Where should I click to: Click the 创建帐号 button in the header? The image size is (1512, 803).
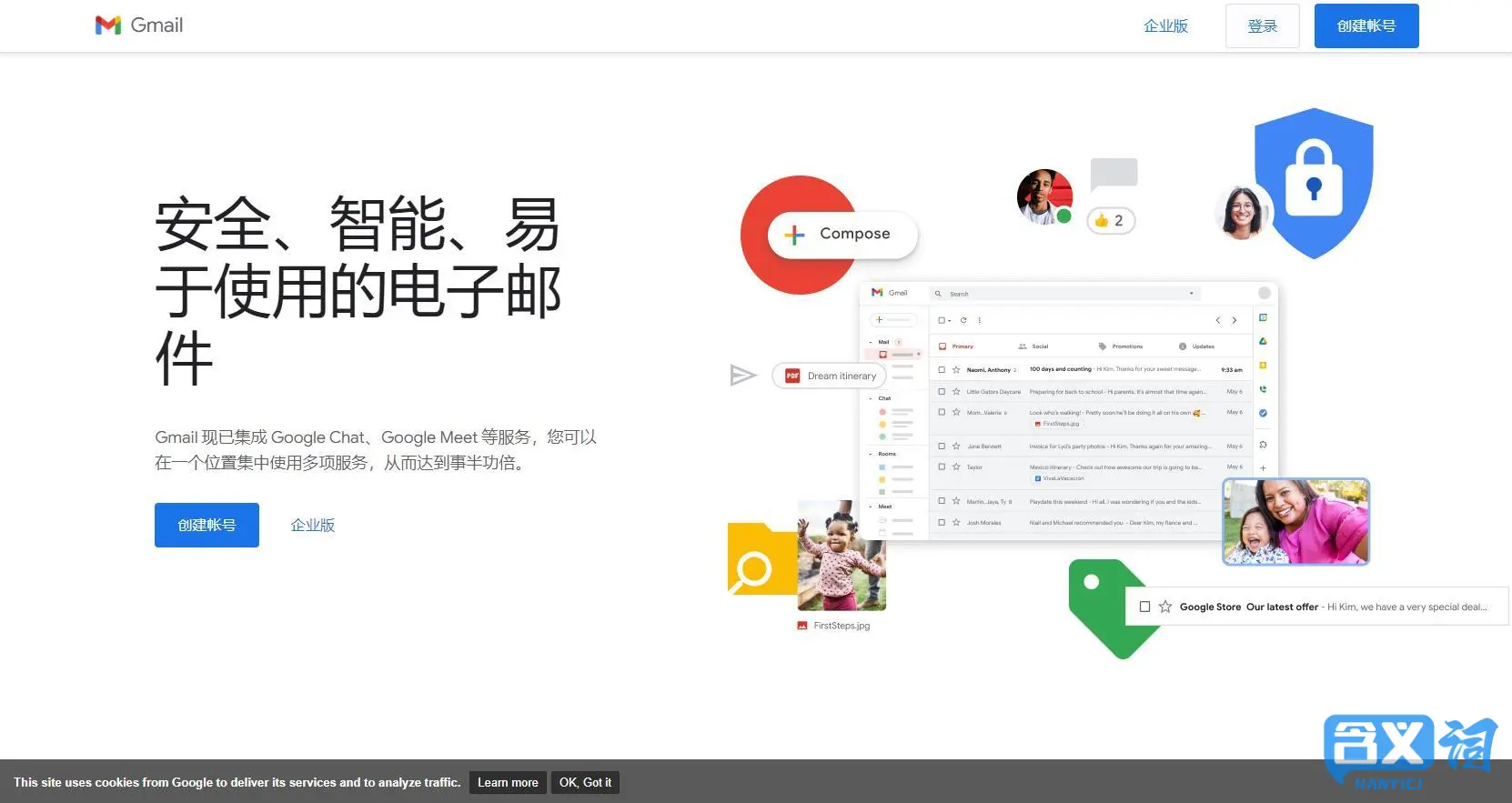click(x=1366, y=25)
